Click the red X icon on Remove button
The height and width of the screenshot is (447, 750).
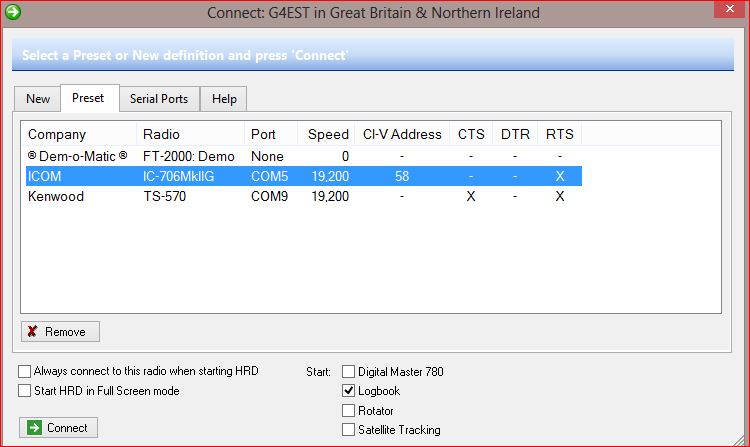(33, 332)
